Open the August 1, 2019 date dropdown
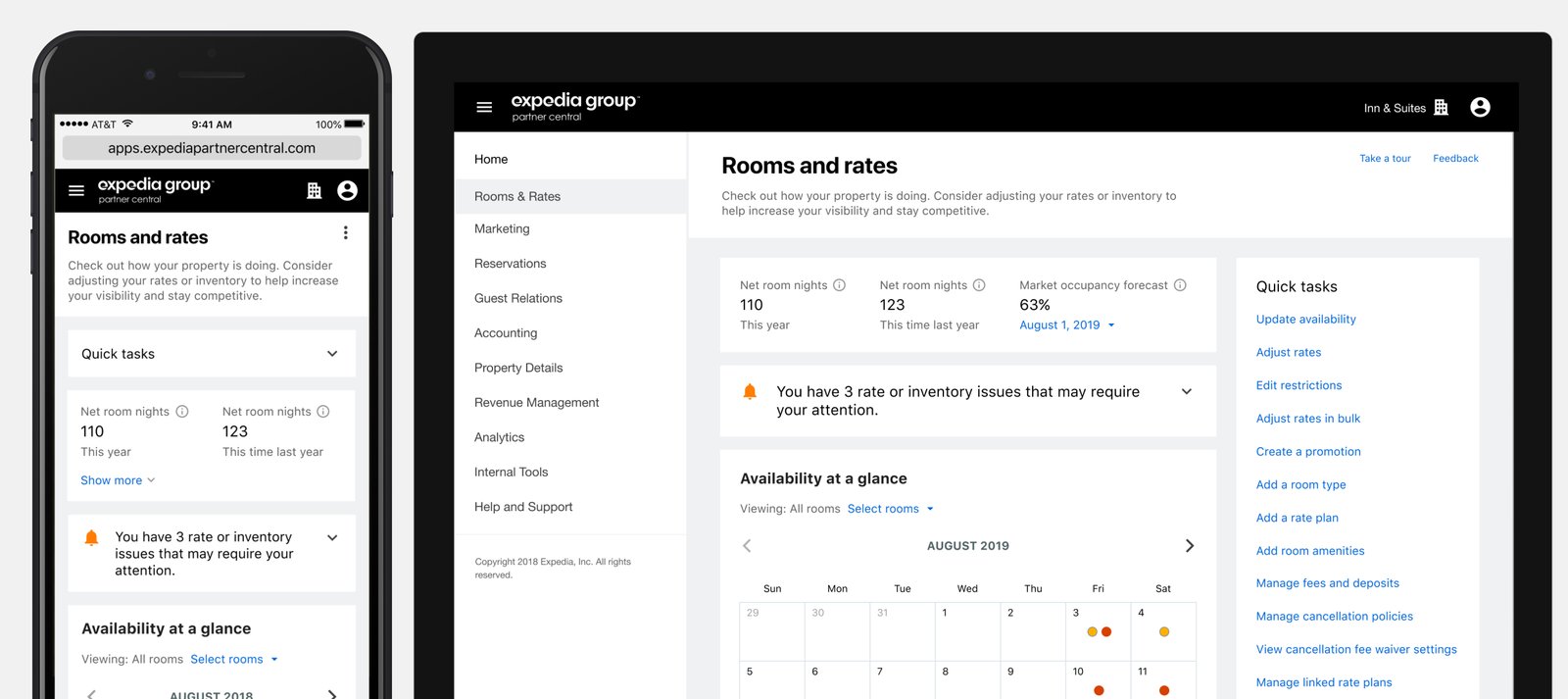This screenshot has height=699, width=1568. 1067,325
